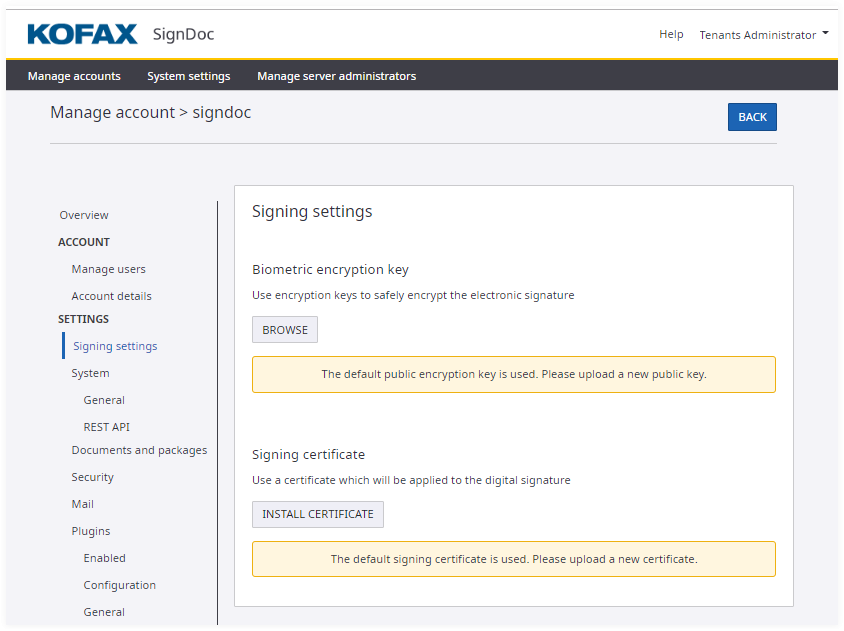
Task: Open the REST API settings
Action: click(x=106, y=427)
